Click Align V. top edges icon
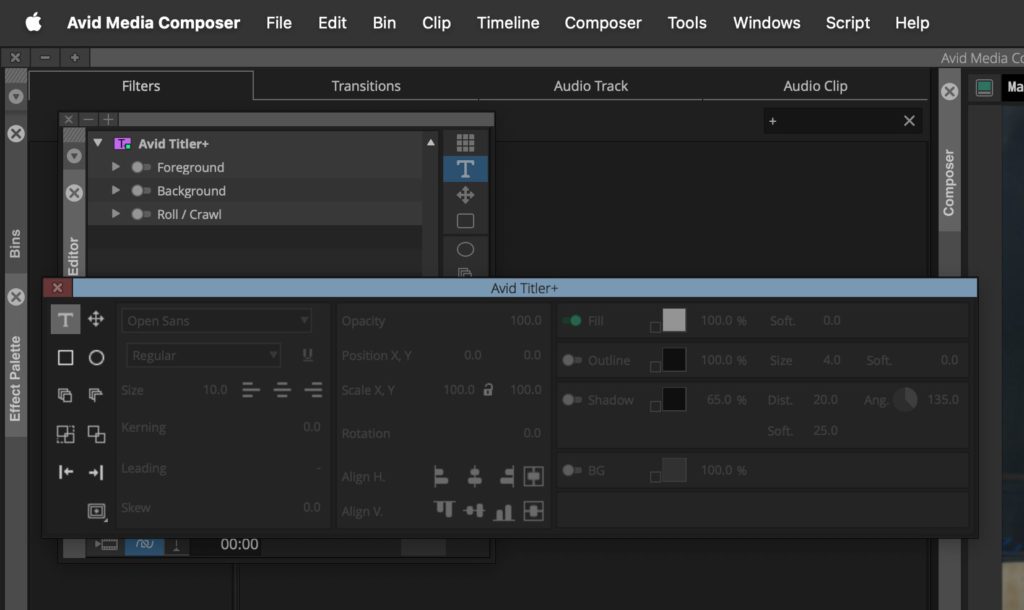1024x610 pixels. point(444,509)
